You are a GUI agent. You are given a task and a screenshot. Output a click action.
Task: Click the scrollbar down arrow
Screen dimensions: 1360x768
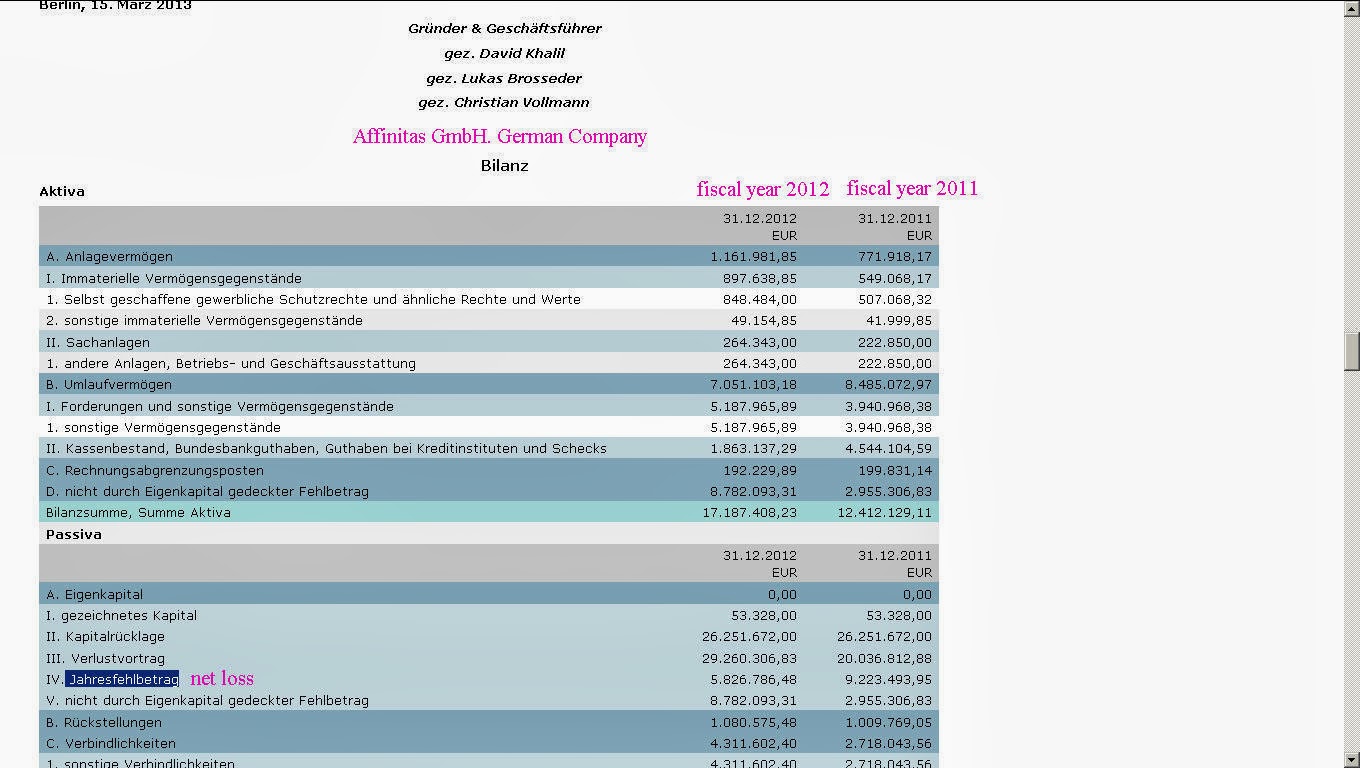1352,760
